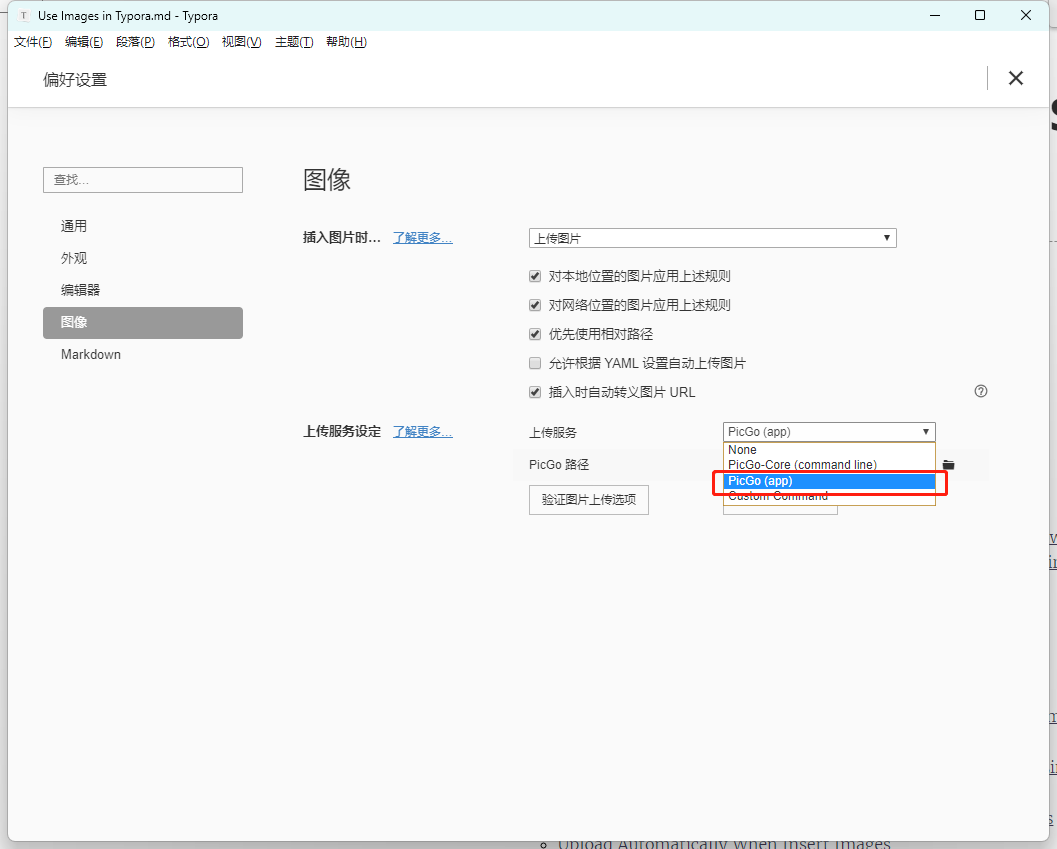Click the 验证图片上传选项 button

[588, 500]
